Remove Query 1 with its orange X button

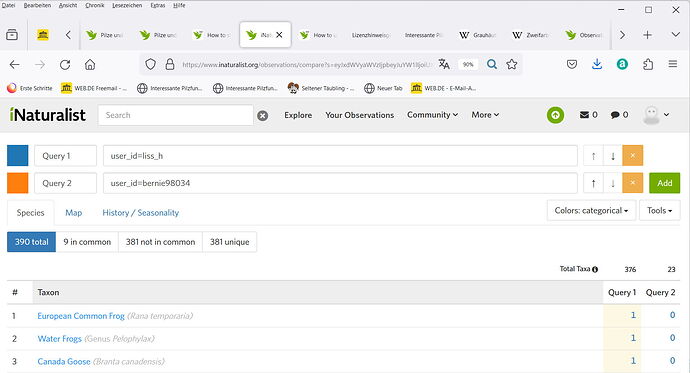pyautogui.click(x=632, y=156)
